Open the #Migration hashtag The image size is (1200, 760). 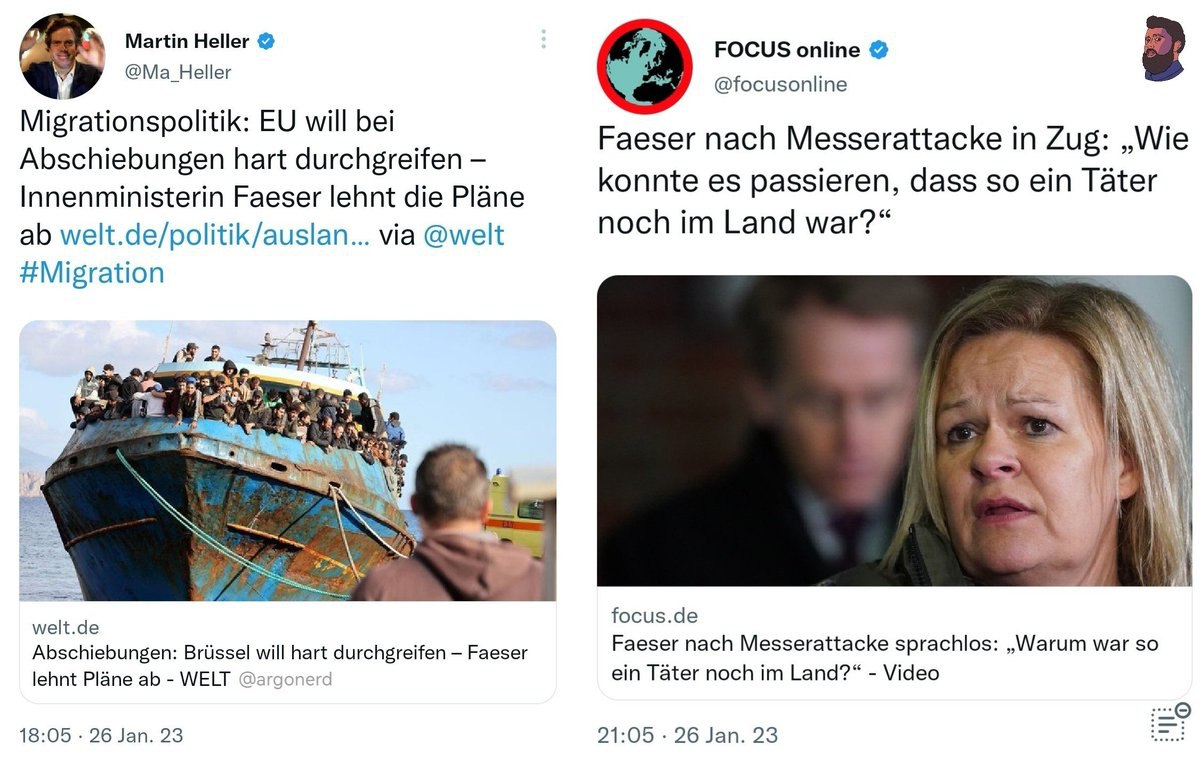pos(92,272)
